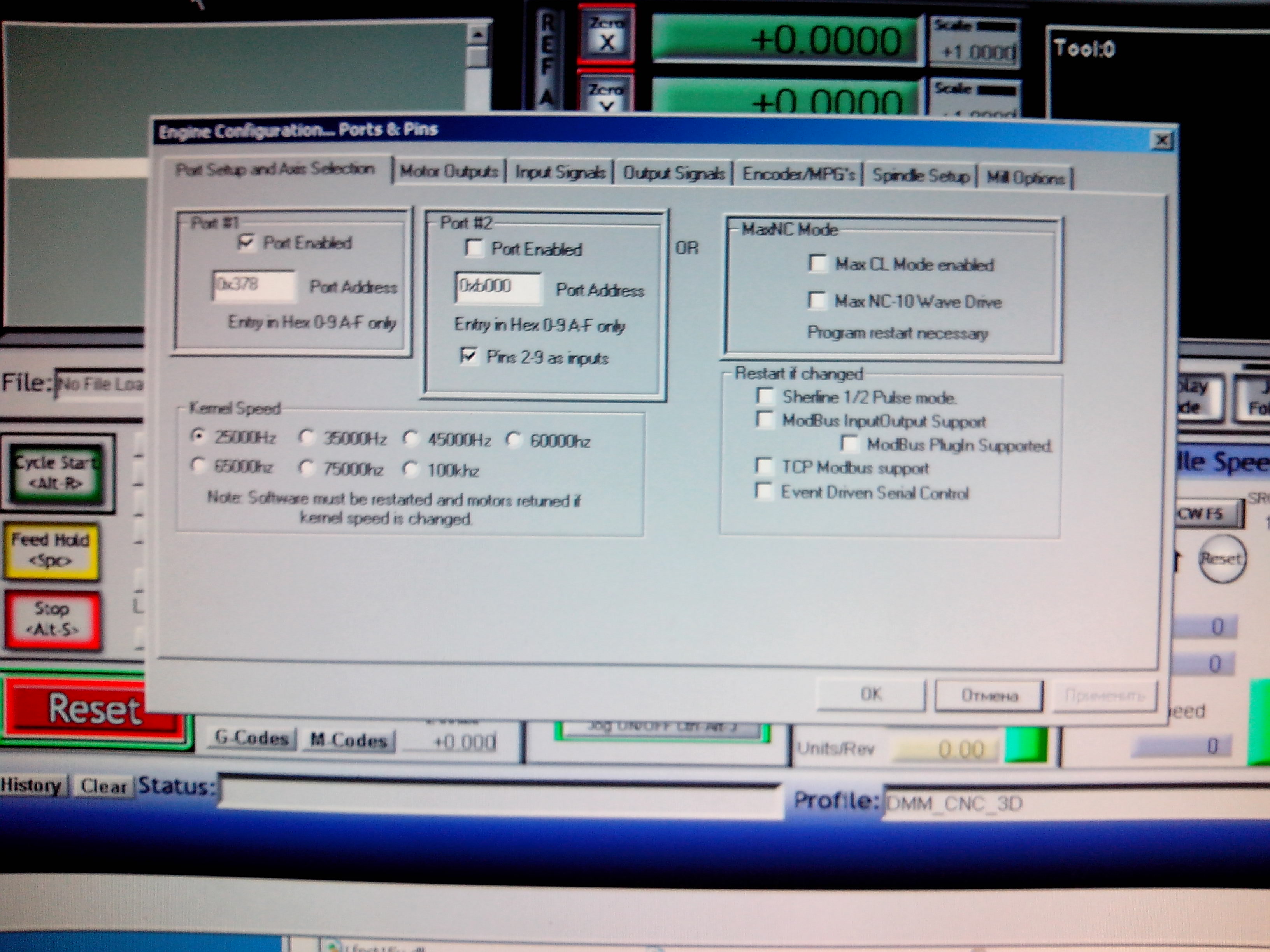
Task: Open the Spindle Setup tab
Action: (920, 175)
